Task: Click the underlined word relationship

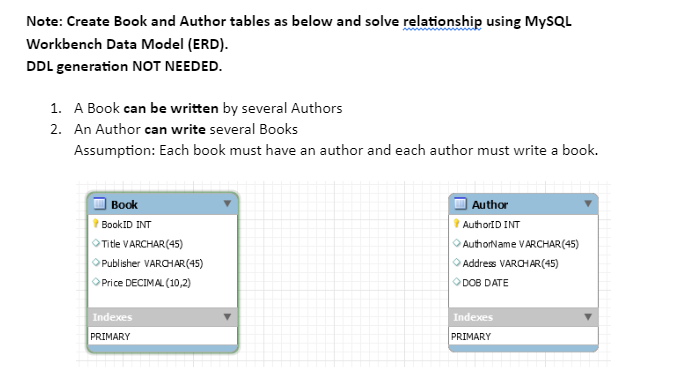Action: pyautogui.click(x=442, y=22)
